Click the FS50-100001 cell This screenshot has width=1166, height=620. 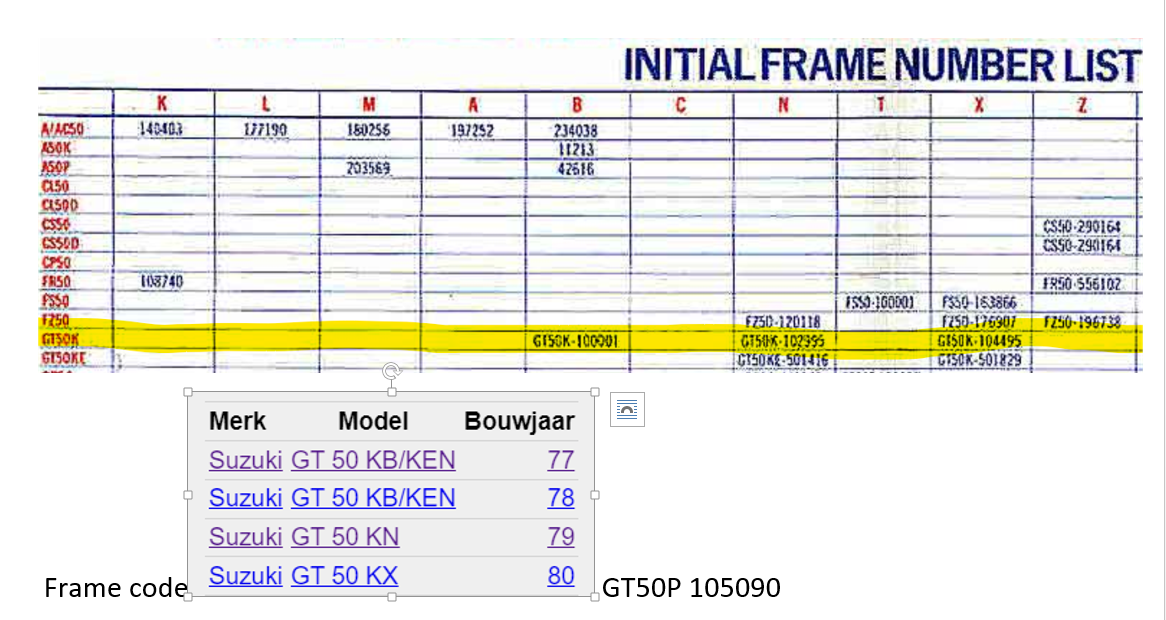(x=880, y=303)
